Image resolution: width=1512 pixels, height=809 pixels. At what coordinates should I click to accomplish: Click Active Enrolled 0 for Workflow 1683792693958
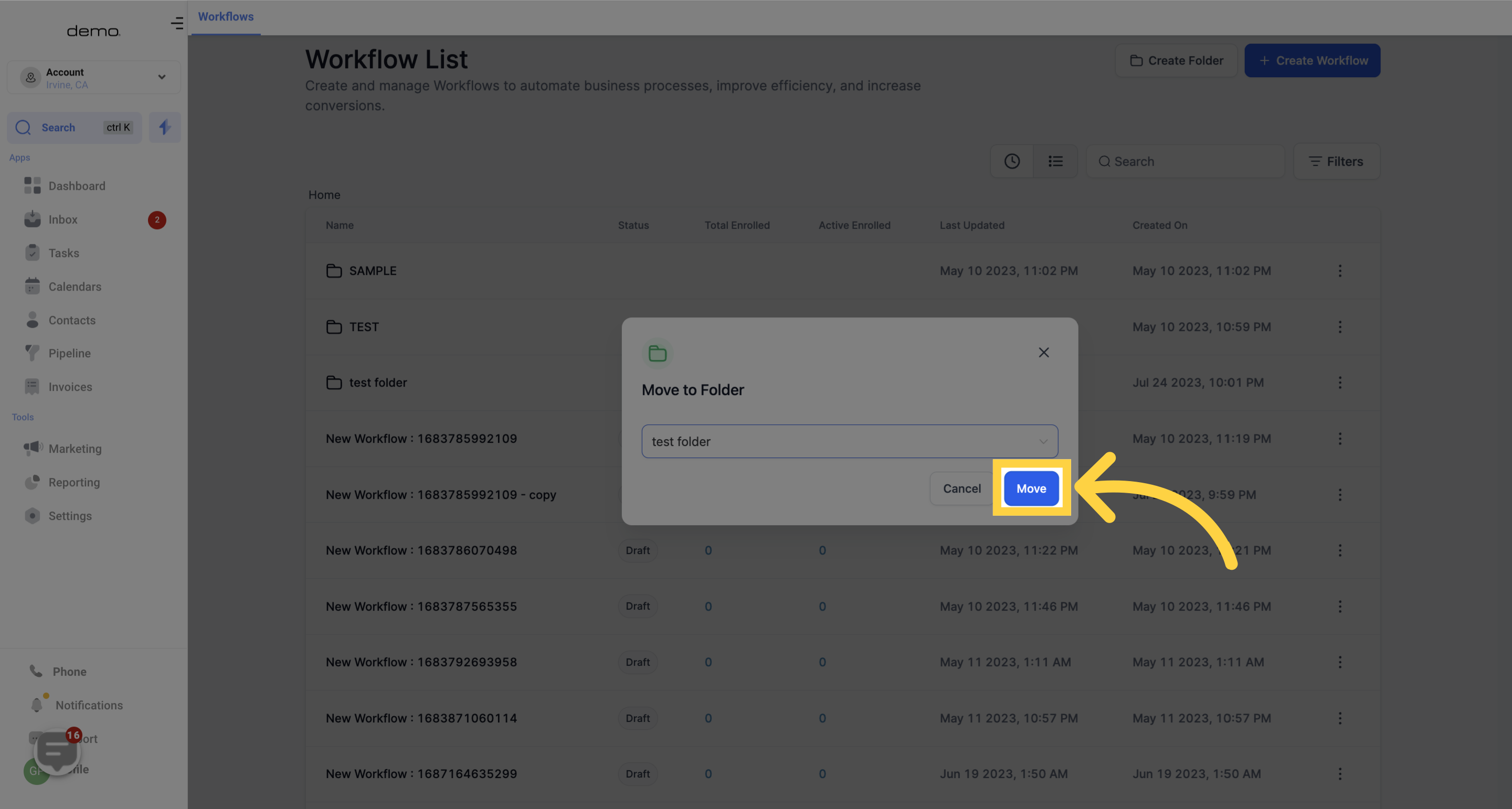pyautogui.click(x=822, y=662)
